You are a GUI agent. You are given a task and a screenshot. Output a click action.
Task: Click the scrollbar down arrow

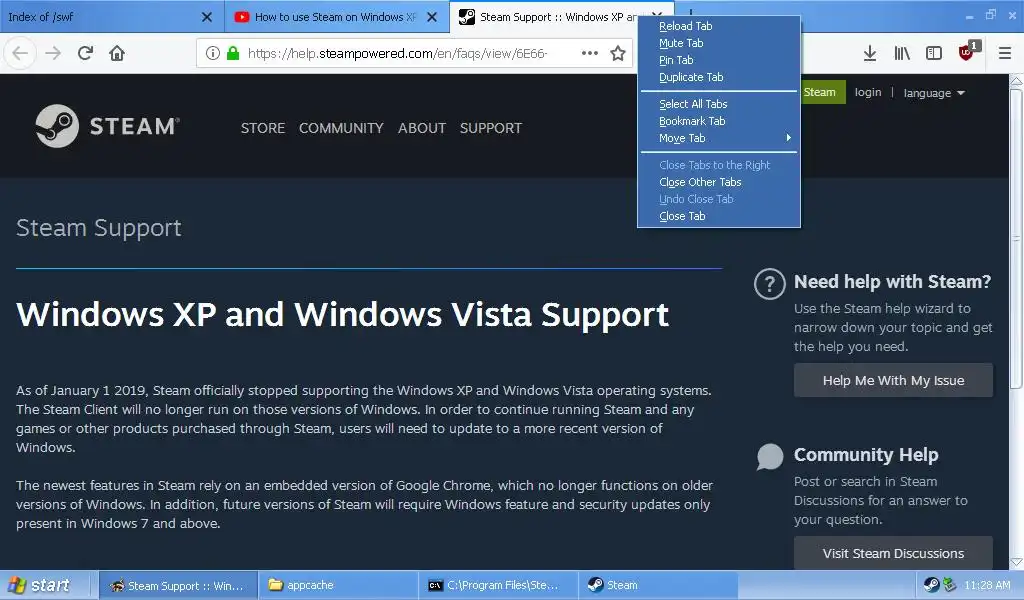pos(1016,562)
